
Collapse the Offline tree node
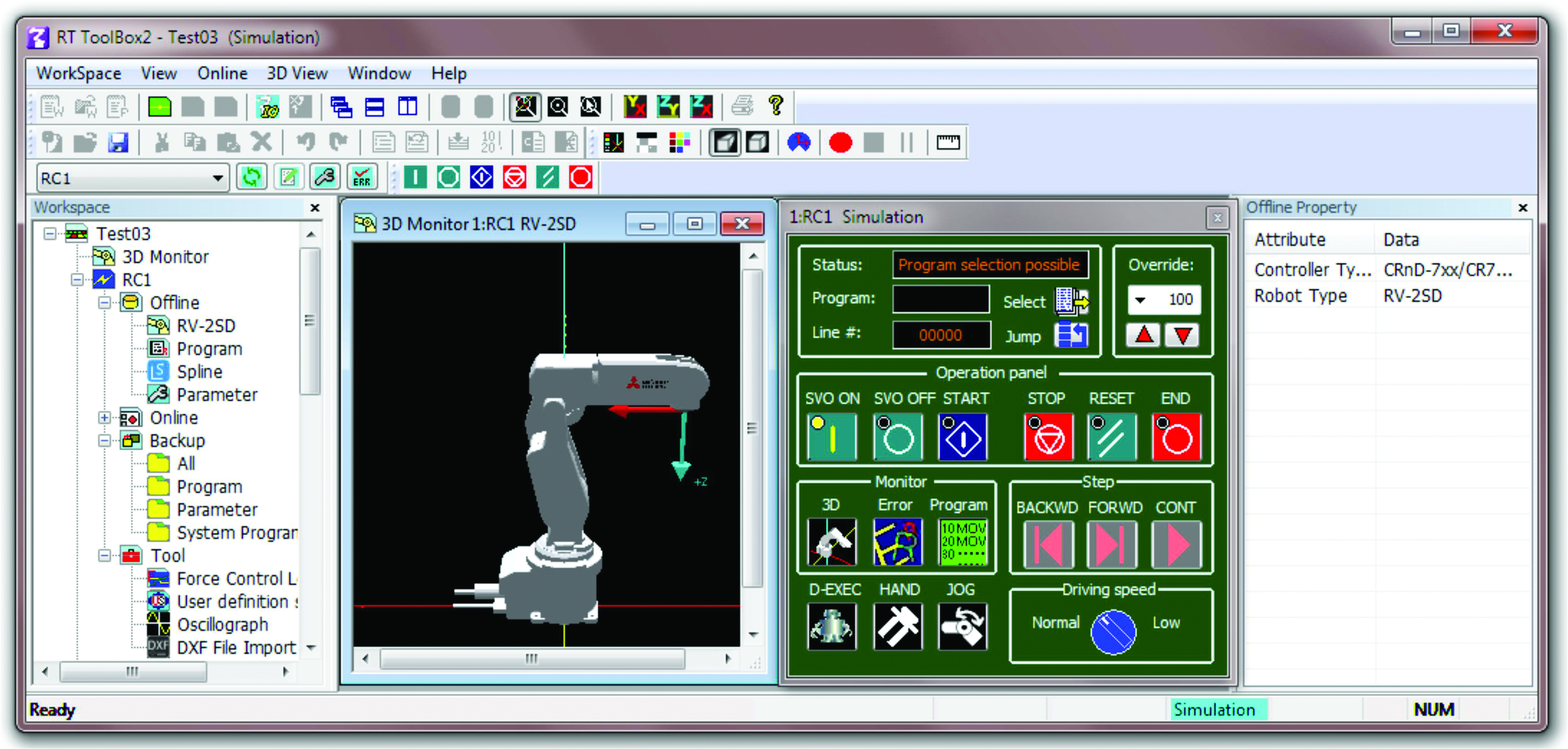[105, 302]
